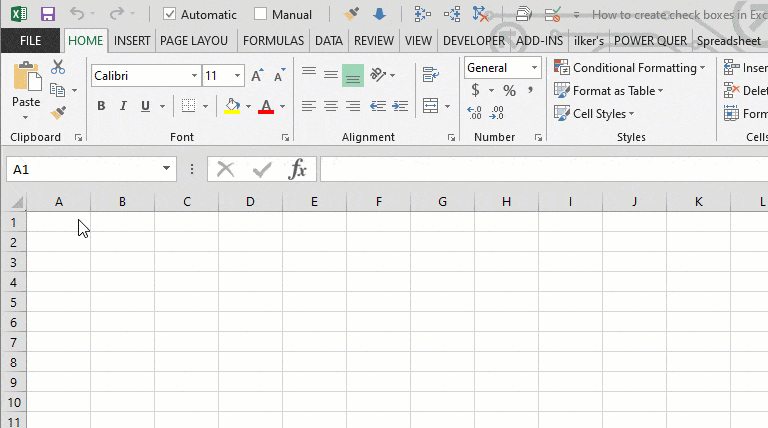The image size is (768, 428).
Task: Apply Percent Style format
Action: 509,91
